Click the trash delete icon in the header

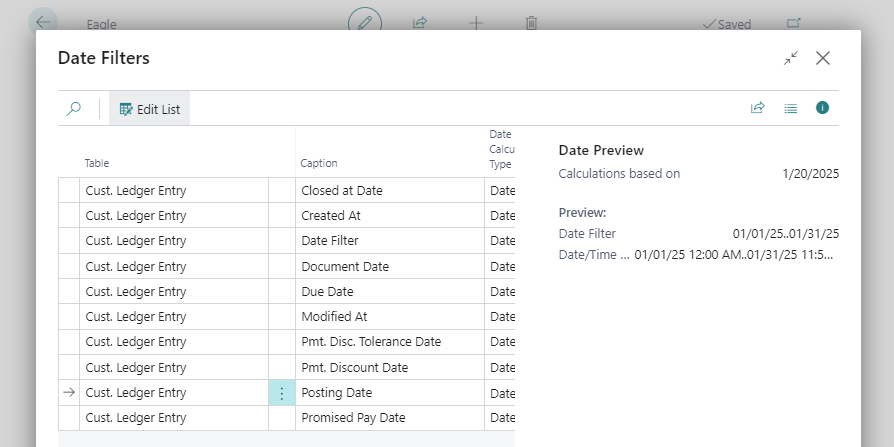pos(532,22)
